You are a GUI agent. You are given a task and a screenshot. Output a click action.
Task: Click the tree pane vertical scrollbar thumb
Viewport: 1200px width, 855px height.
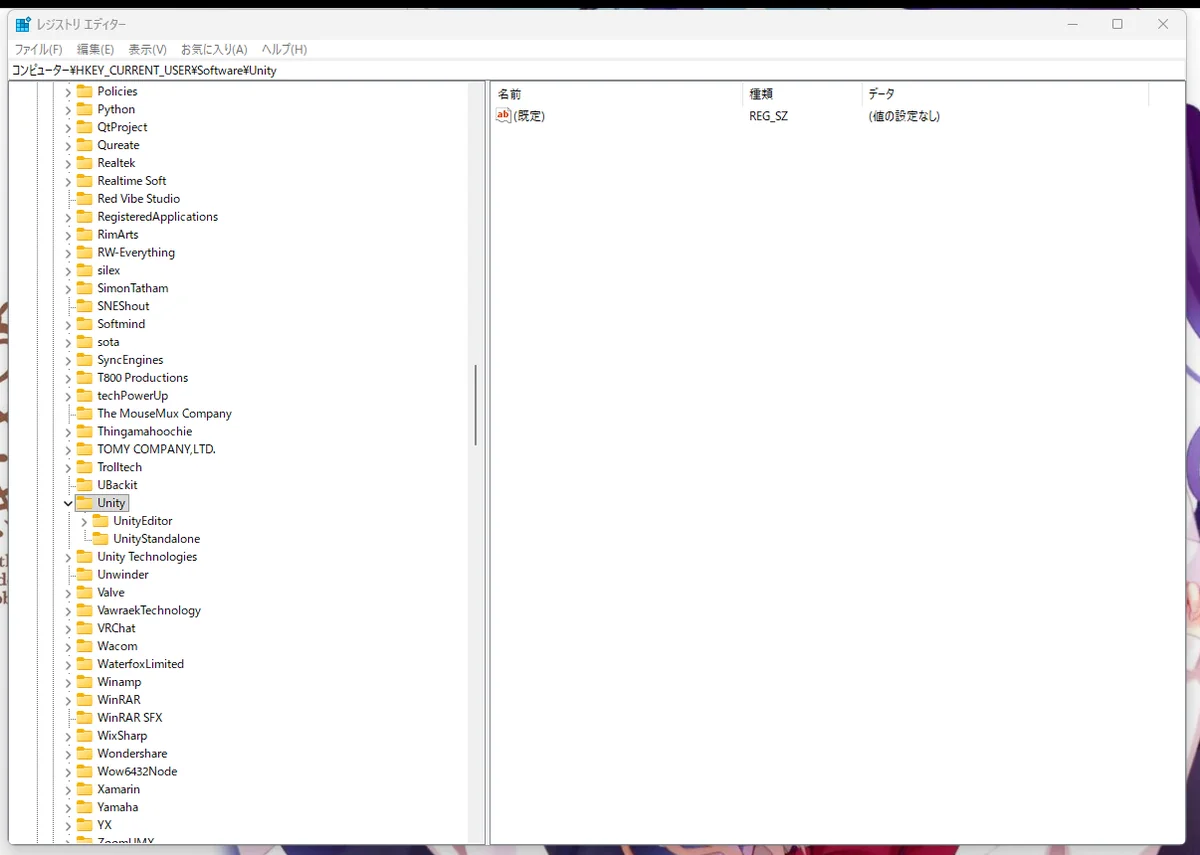tap(476, 405)
